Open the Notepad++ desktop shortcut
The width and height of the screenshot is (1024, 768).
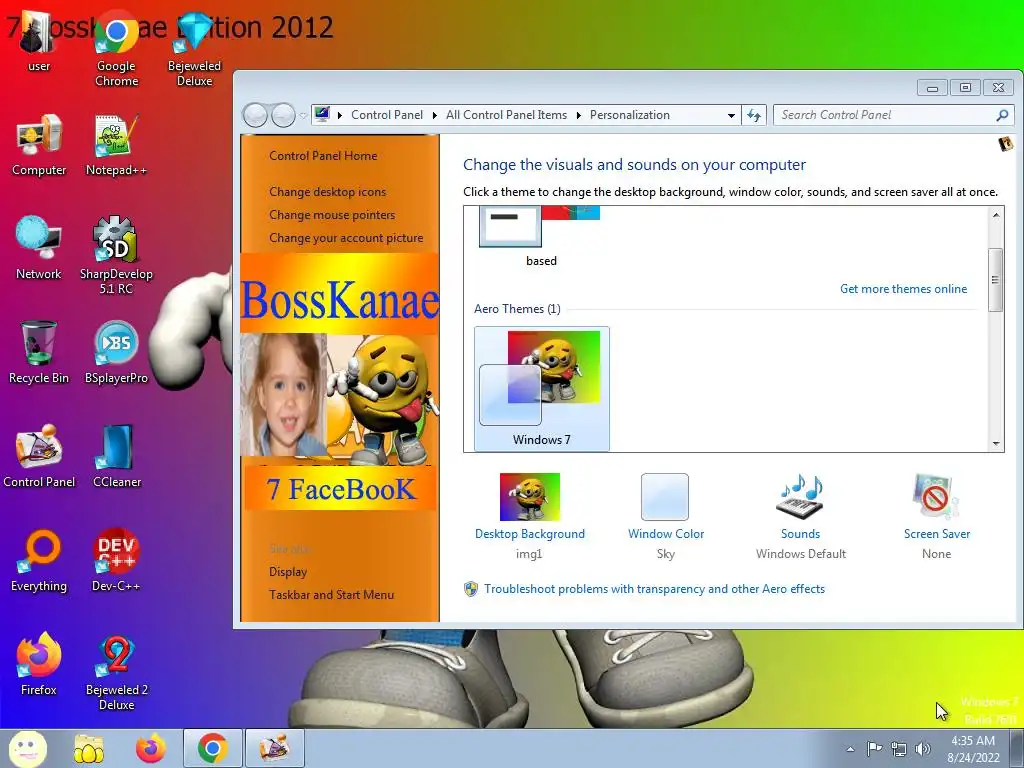116,145
